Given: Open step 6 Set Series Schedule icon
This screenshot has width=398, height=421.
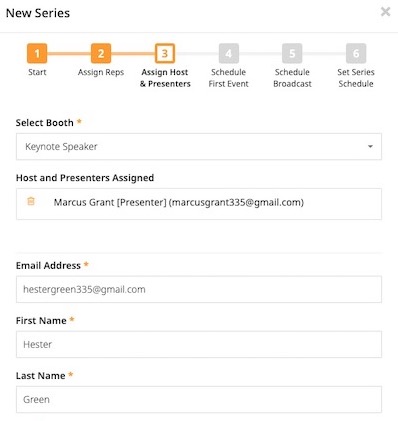Looking at the screenshot, I should click(356, 53).
